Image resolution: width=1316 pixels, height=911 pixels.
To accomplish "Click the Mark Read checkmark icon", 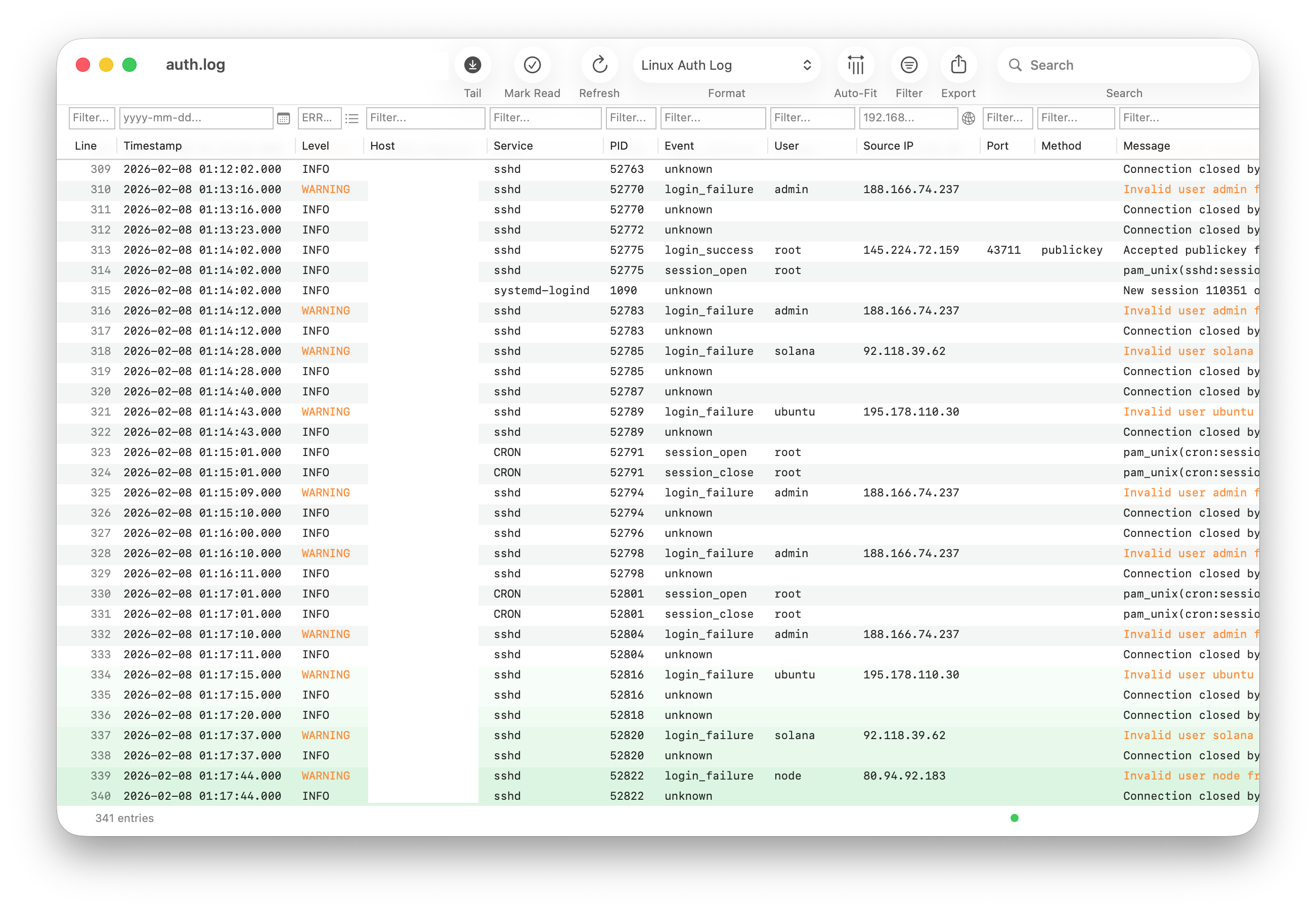I will click(532, 65).
